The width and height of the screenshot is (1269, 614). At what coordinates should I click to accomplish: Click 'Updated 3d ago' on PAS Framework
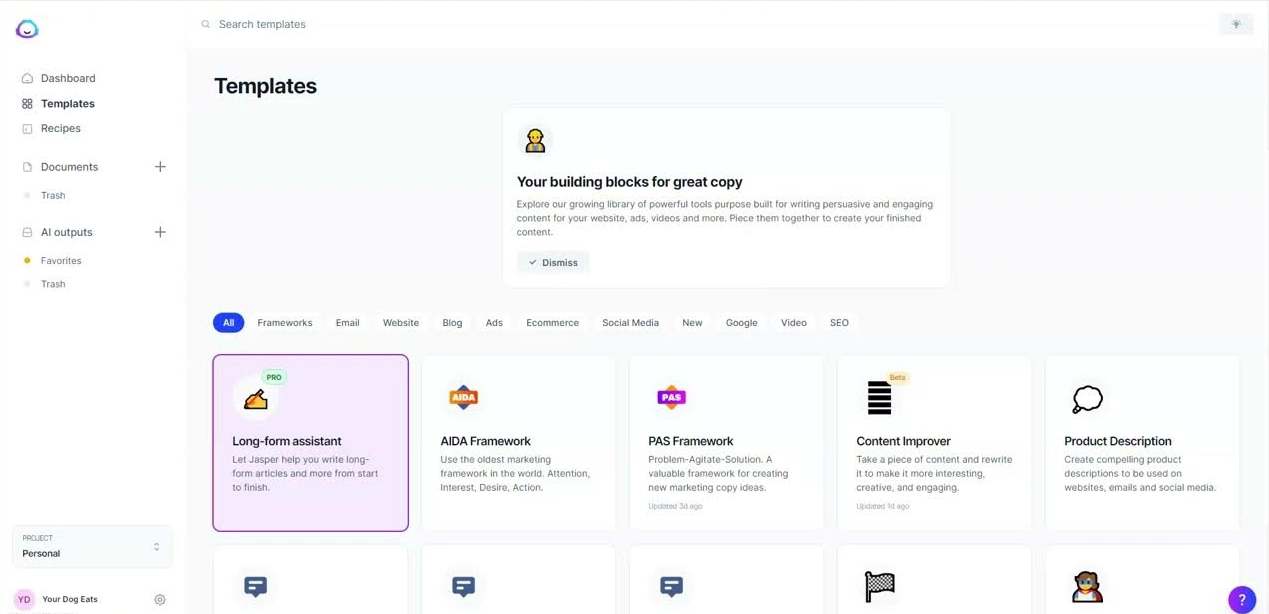tap(675, 507)
